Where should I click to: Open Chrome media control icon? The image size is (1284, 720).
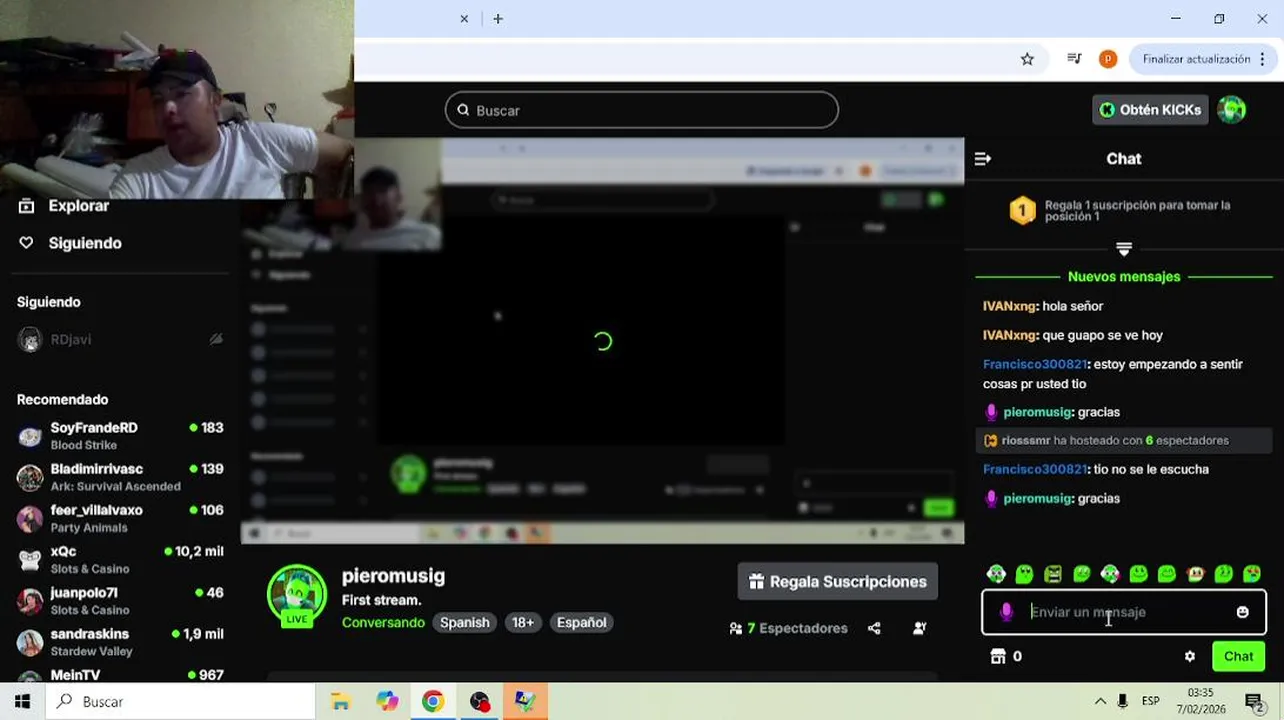1074,59
